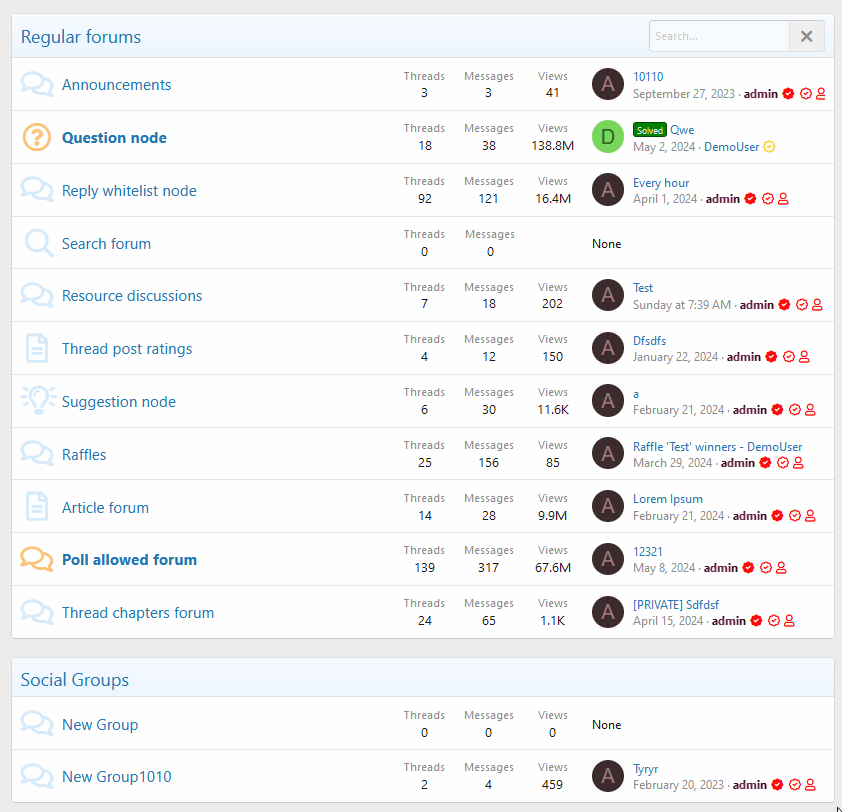The image size is (842, 812).
Task: Click the Question node question-mark icon
Action: tap(37, 138)
